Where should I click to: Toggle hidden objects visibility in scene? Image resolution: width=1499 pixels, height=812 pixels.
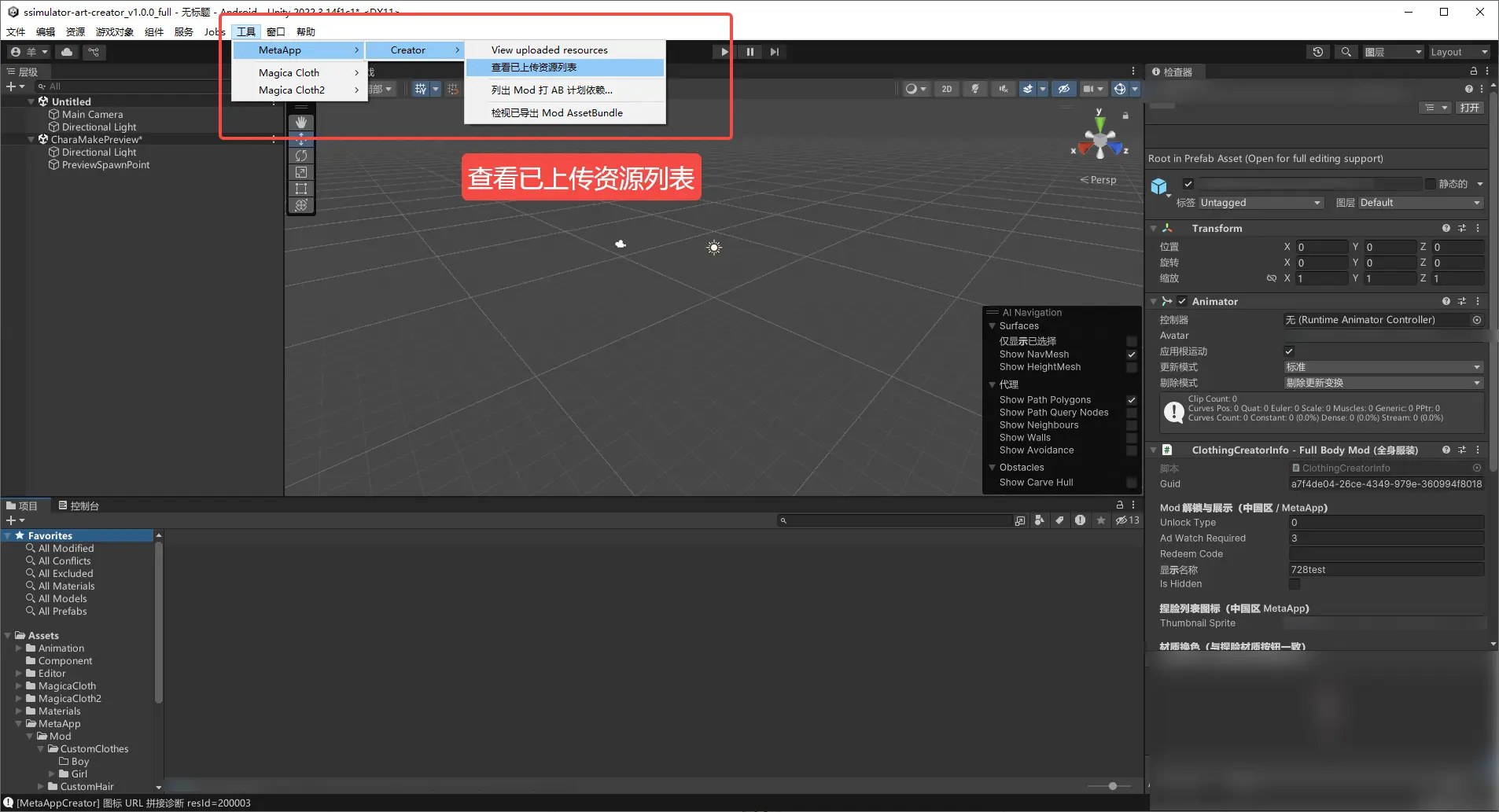pos(1064,89)
